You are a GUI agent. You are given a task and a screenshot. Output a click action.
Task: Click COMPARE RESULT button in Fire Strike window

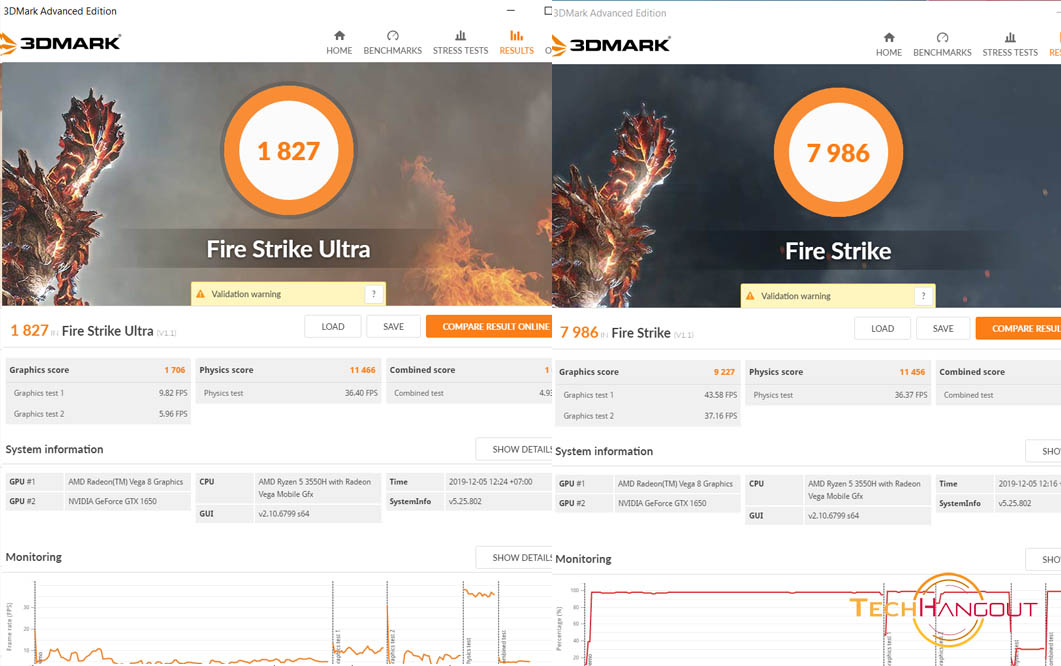tap(1018, 328)
